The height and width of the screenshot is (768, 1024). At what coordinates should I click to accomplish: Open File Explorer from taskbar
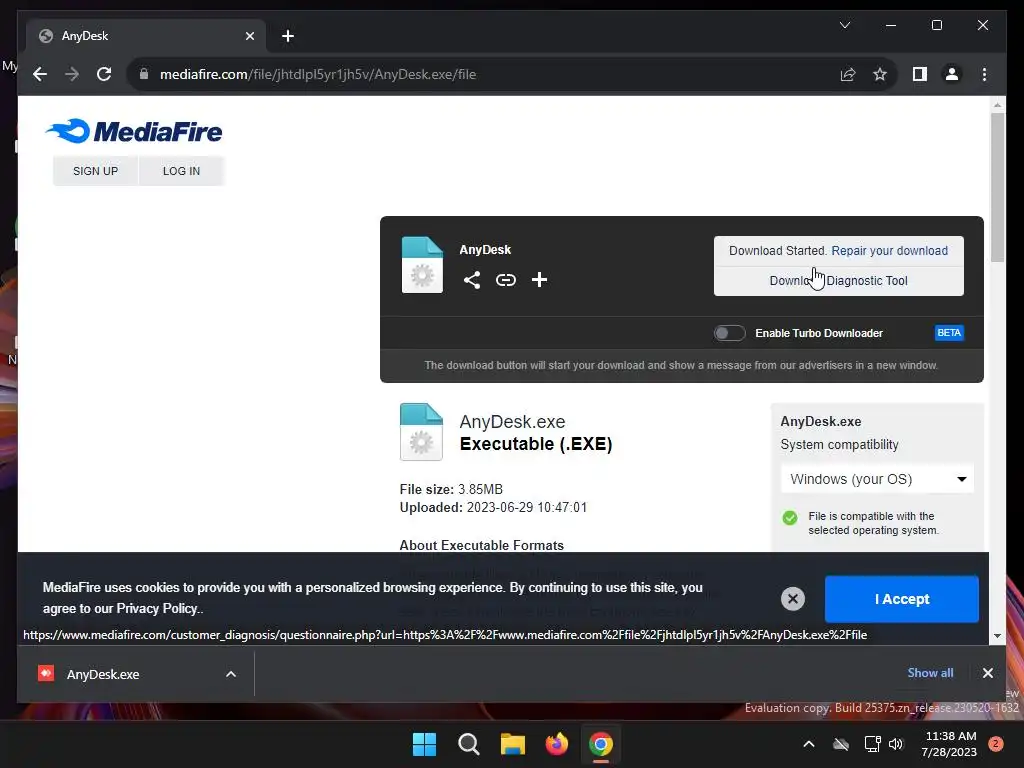pos(513,744)
